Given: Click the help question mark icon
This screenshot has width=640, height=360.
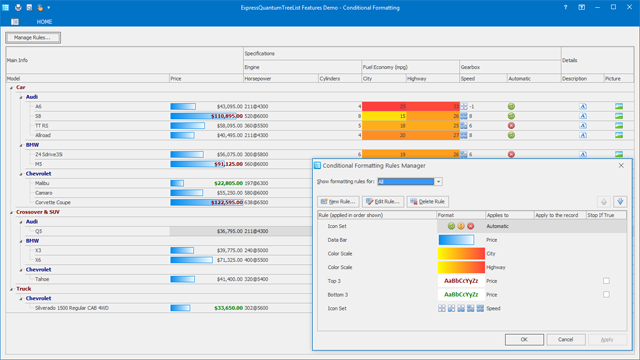Looking at the screenshot, I should [x=565, y=7].
